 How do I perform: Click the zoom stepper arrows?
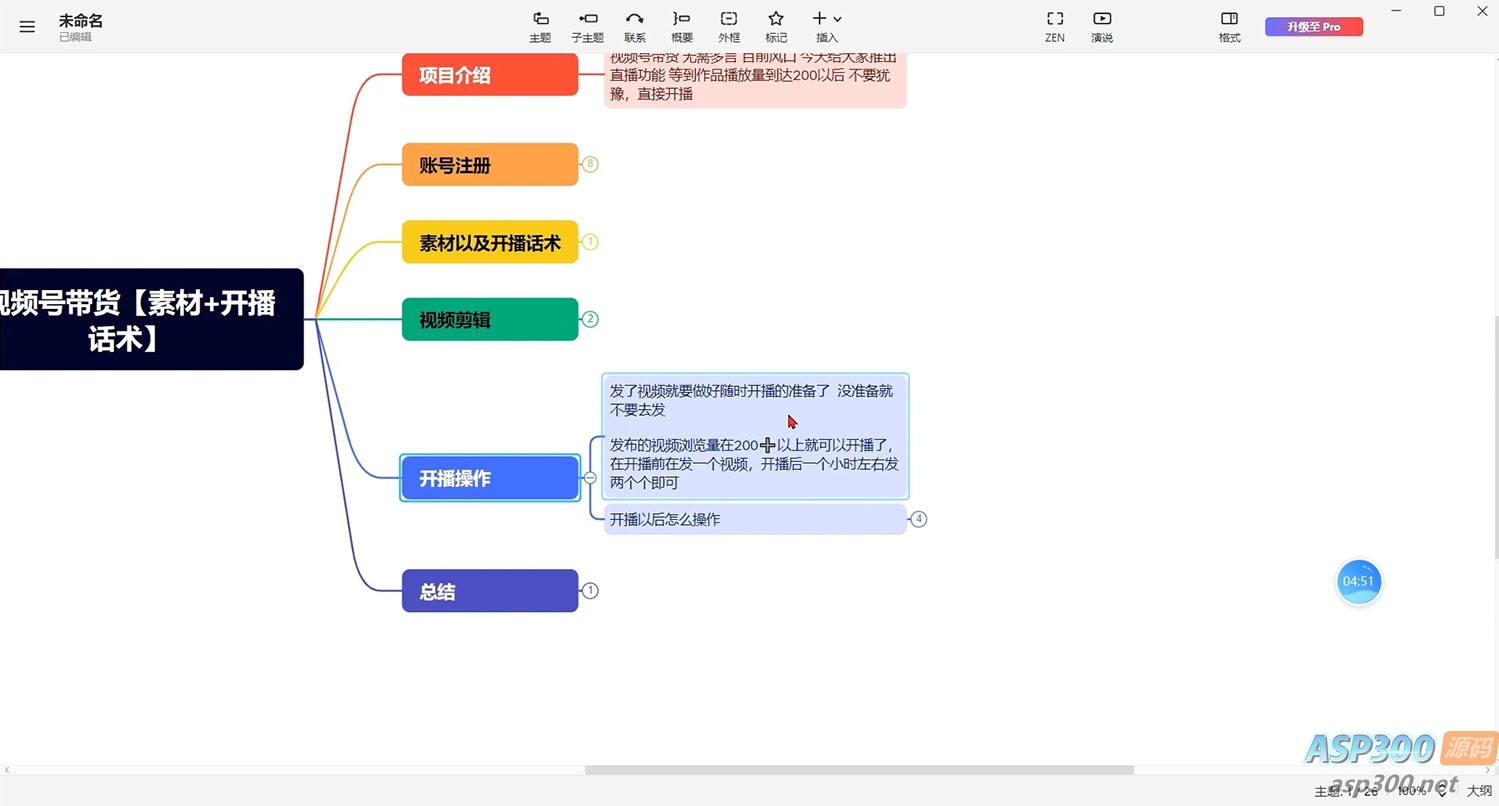click(1442, 791)
